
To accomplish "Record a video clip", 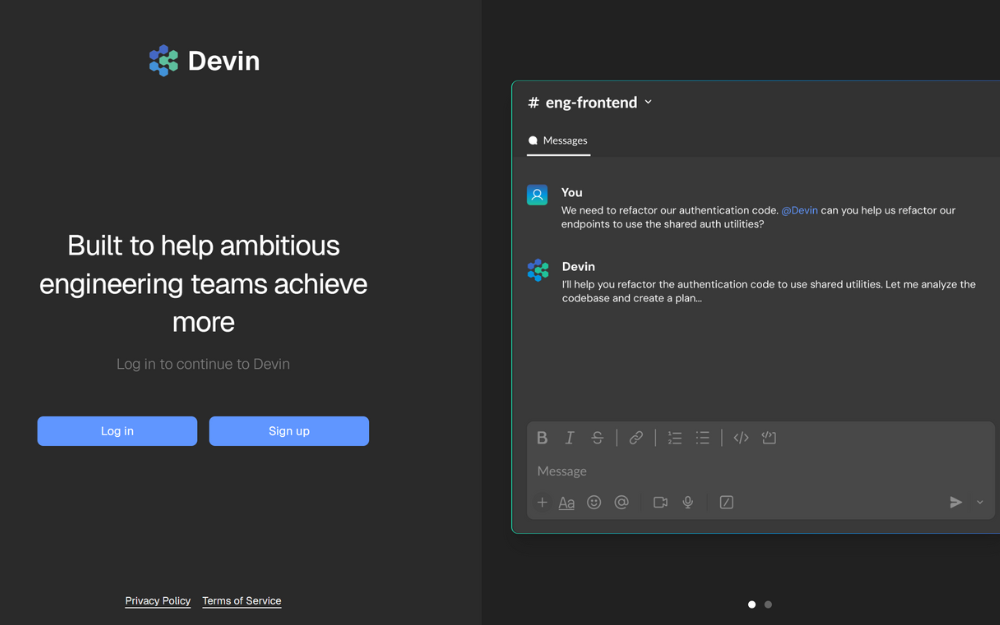I will [x=660, y=503].
